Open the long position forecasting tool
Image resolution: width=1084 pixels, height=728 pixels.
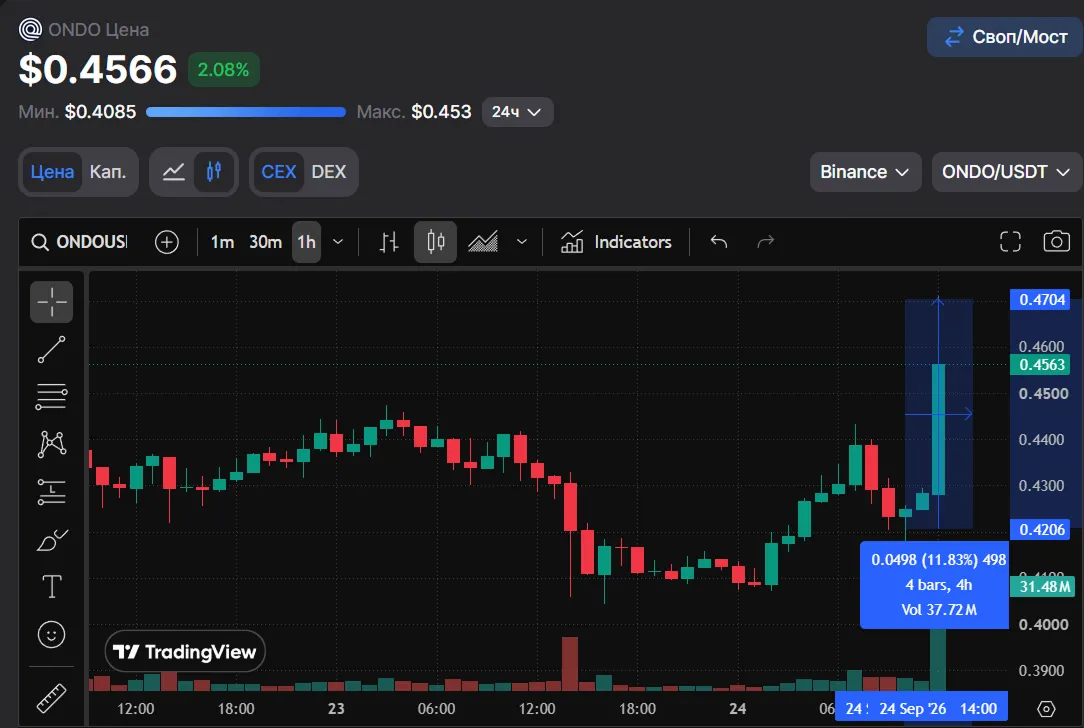point(51,492)
